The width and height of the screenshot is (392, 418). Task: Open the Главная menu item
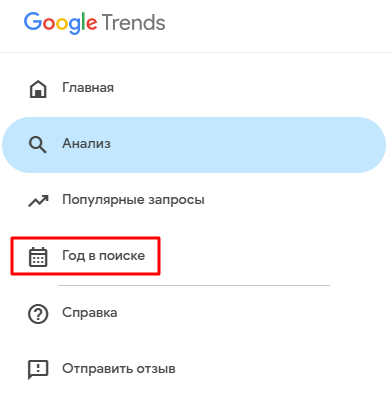[x=88, y=88]
